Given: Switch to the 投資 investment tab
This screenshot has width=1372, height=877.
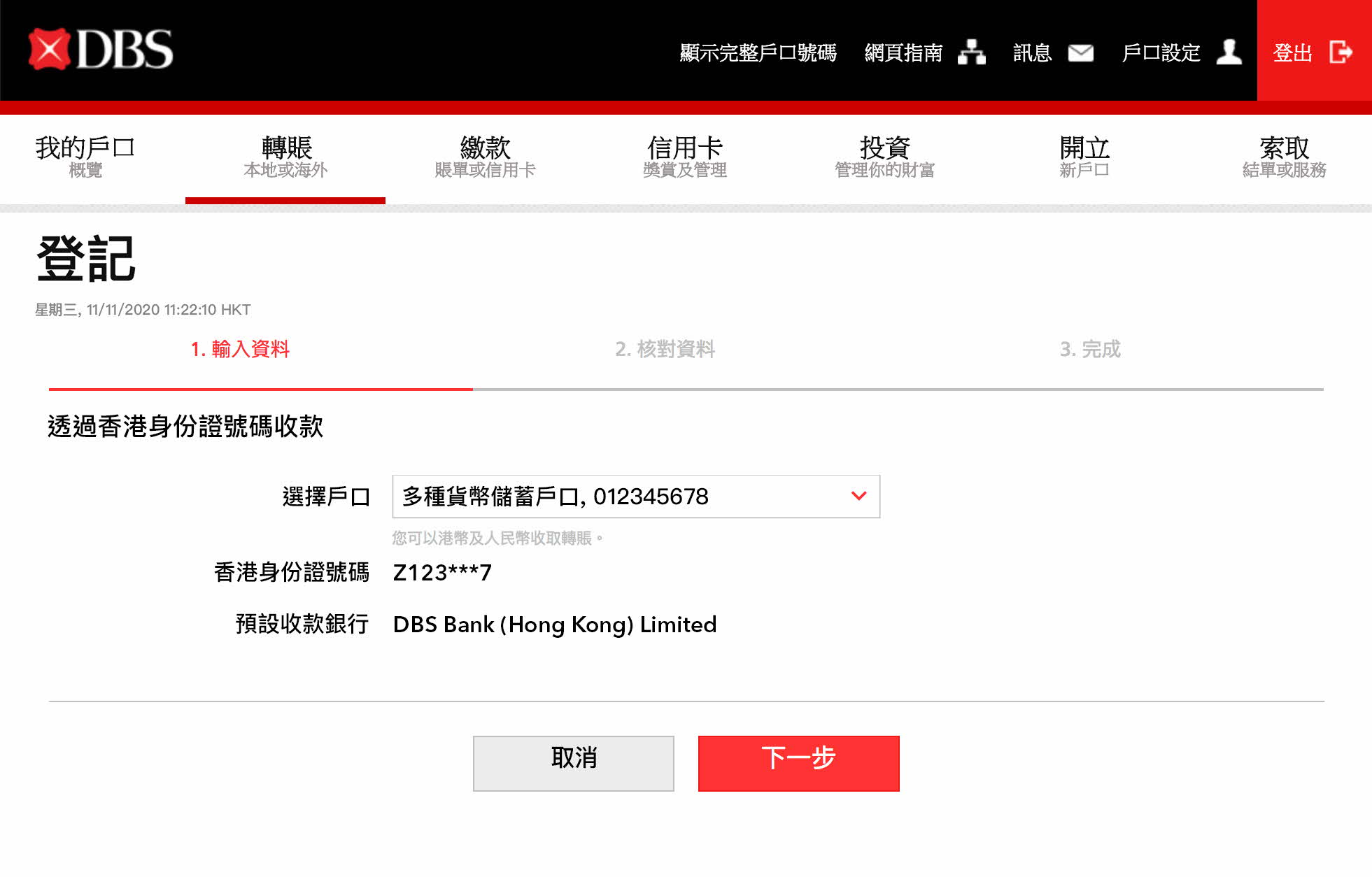Looking at the screenshot, I should pyautogui.click(x=884, y=157).
